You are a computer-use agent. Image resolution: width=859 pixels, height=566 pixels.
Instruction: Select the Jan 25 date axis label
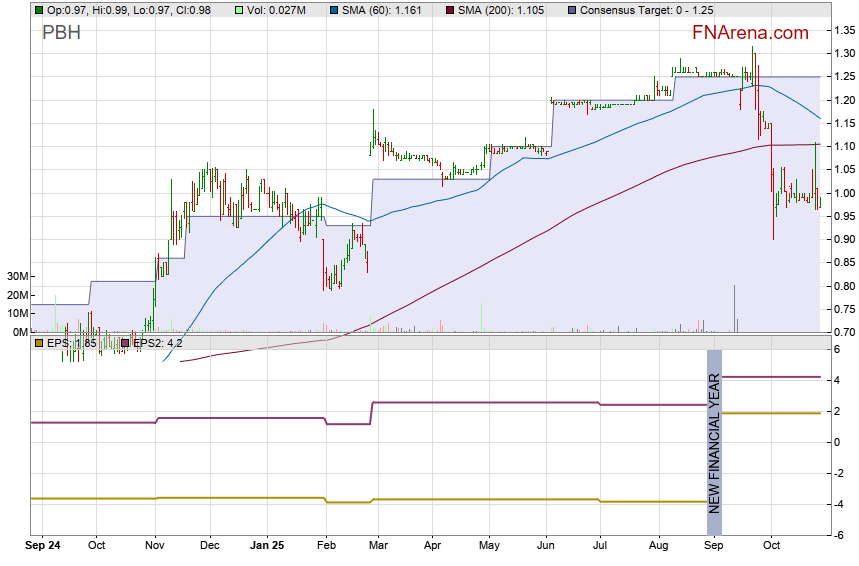point(267,547)
